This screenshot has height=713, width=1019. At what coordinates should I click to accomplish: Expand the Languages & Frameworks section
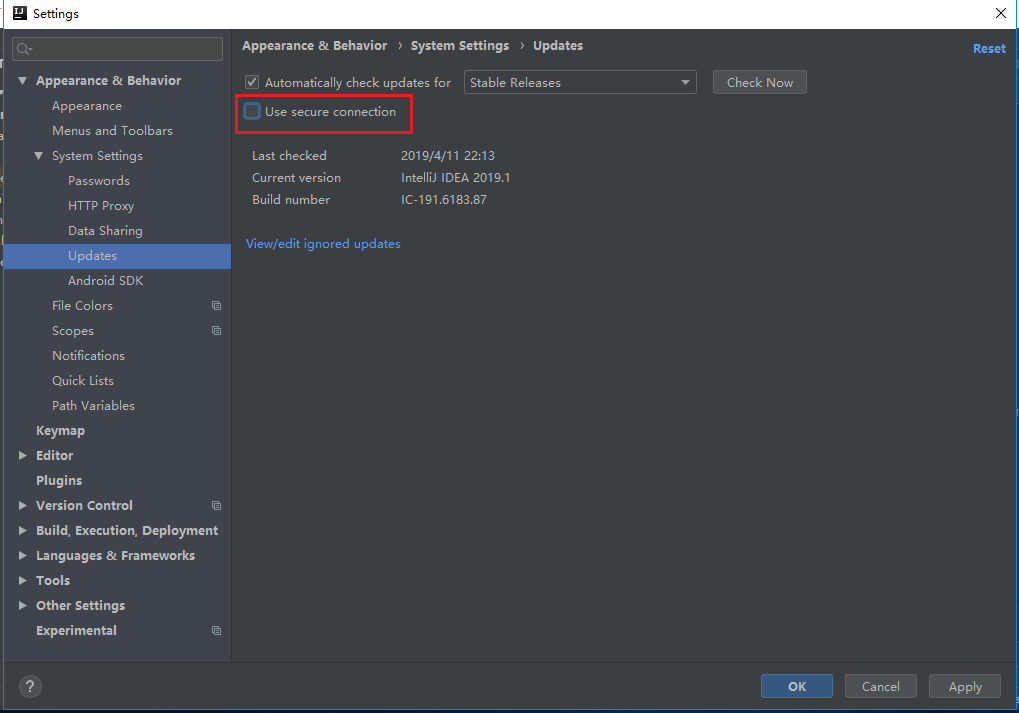point(23,556)
